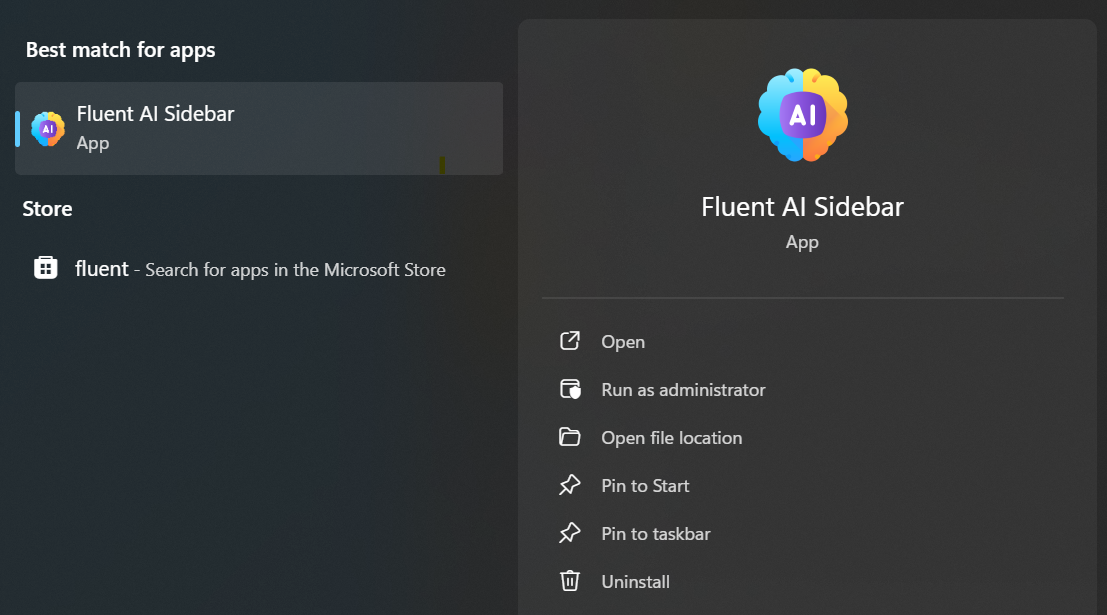Viewport: 1107px width, 615px height.
Task: Run Fluent AI Sidebar as administrator
Action: pyautogui.click(x=683, y=389)
